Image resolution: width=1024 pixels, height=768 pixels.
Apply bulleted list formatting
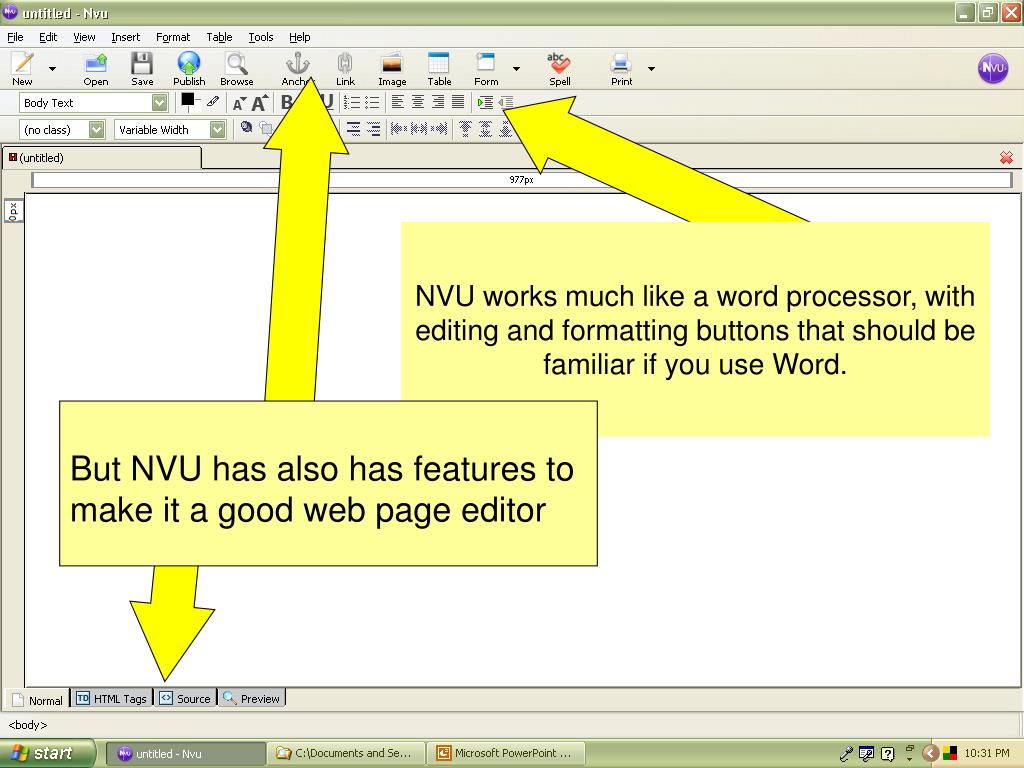click(x=372, y=103)
